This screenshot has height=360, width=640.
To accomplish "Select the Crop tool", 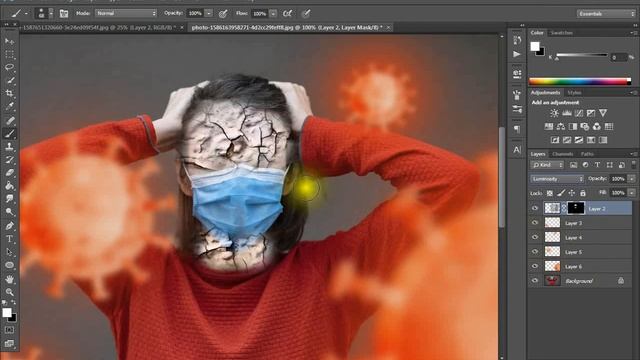I will click(9, 93).
